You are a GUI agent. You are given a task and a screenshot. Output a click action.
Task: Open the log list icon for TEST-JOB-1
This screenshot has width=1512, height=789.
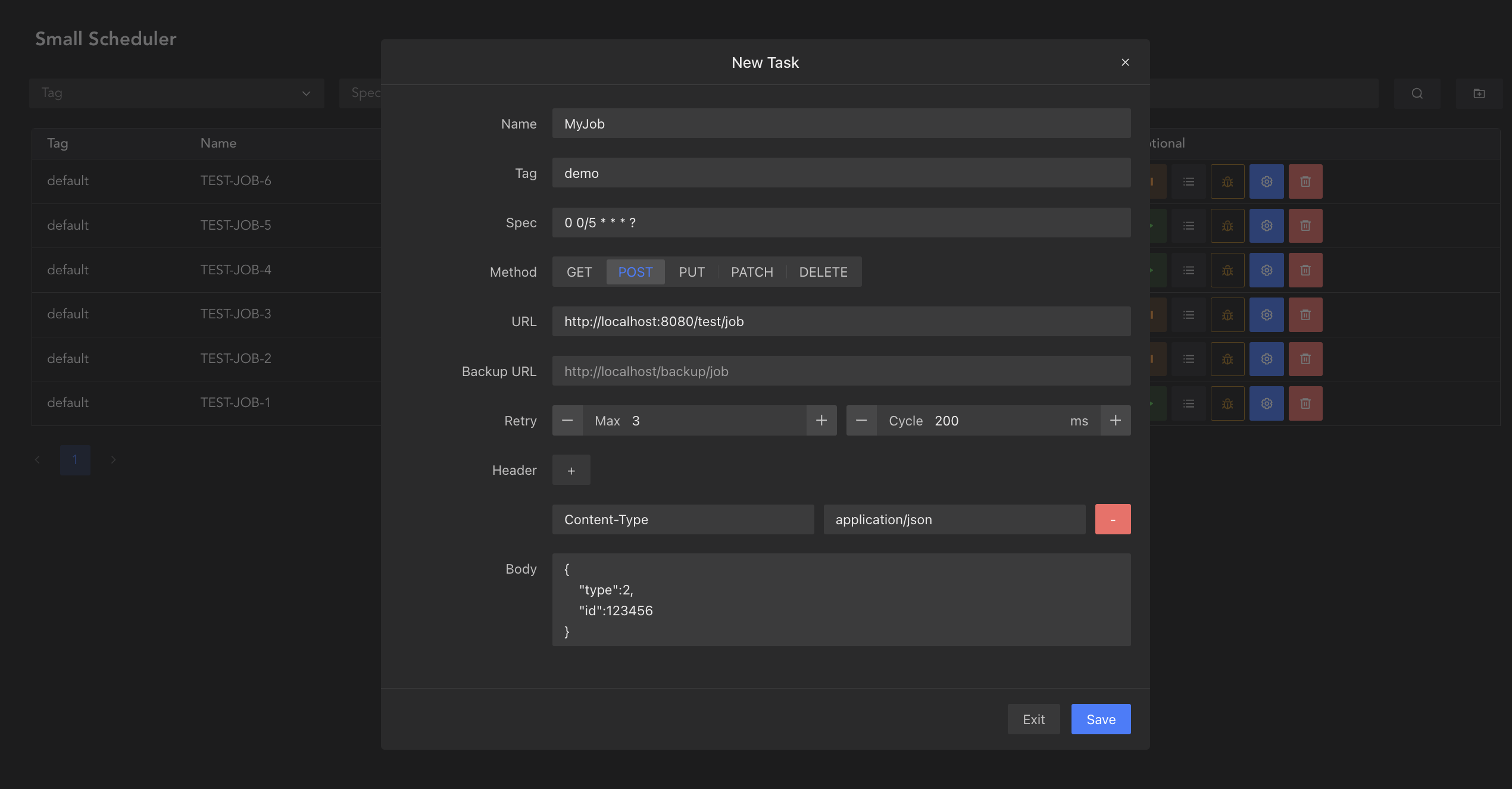click(1188, 403)
